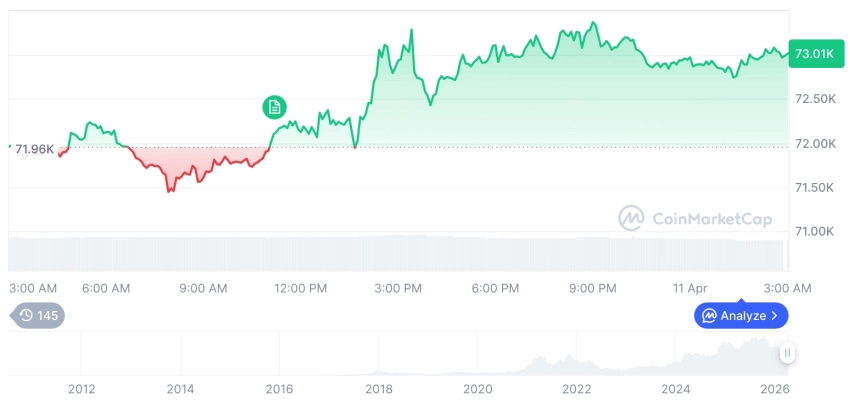Select 2026 on the overview timeline
This screenshot has width=860, height=401.
click(775, 389)
